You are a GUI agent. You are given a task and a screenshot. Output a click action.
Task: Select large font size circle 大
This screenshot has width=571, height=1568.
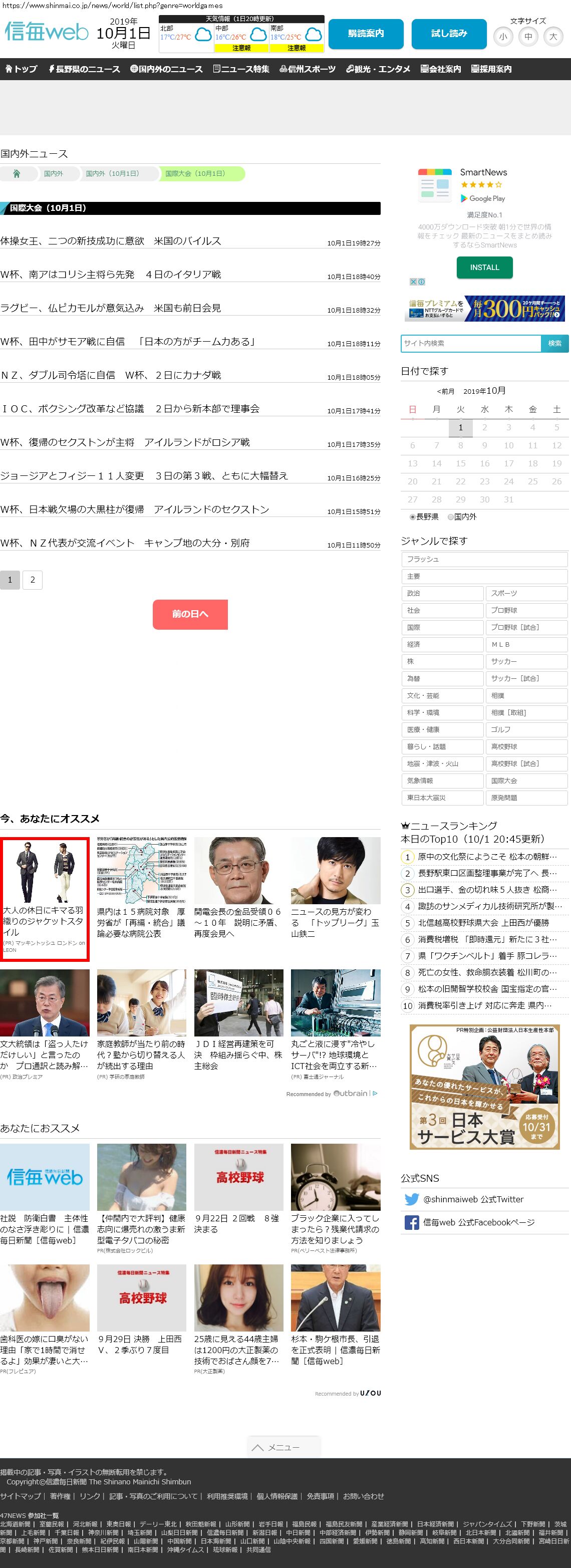pos(553,37)
